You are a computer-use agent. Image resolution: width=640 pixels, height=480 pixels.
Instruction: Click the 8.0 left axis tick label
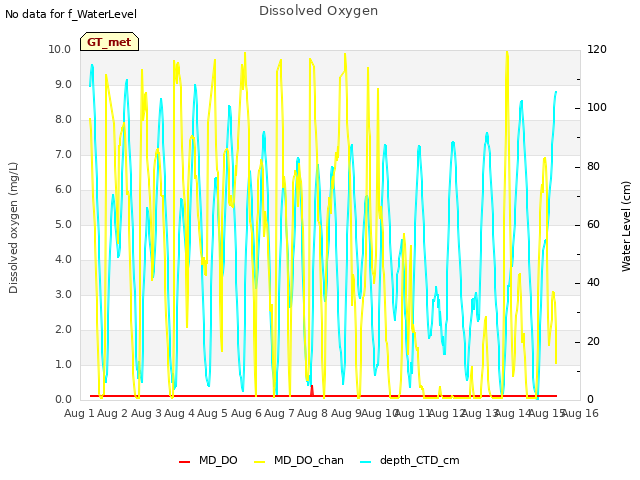[63, 119]
